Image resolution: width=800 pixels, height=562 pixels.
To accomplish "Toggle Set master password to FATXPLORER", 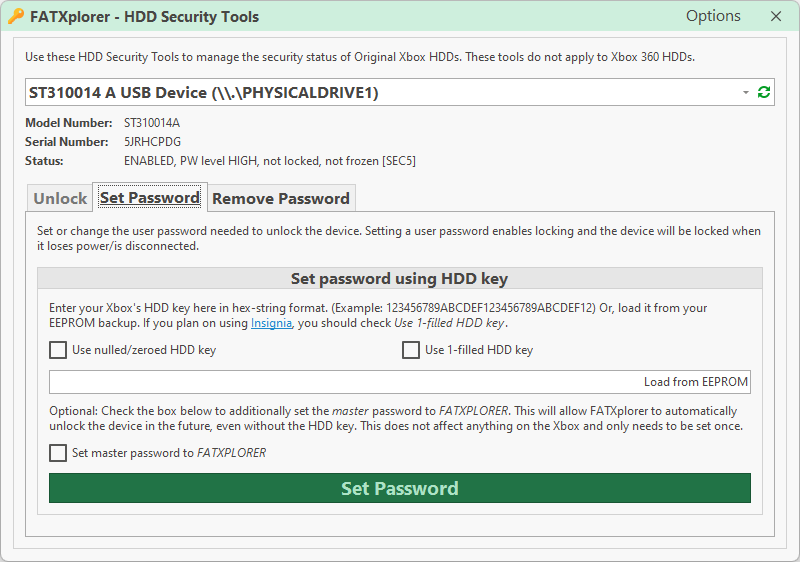I will [58, 453].
